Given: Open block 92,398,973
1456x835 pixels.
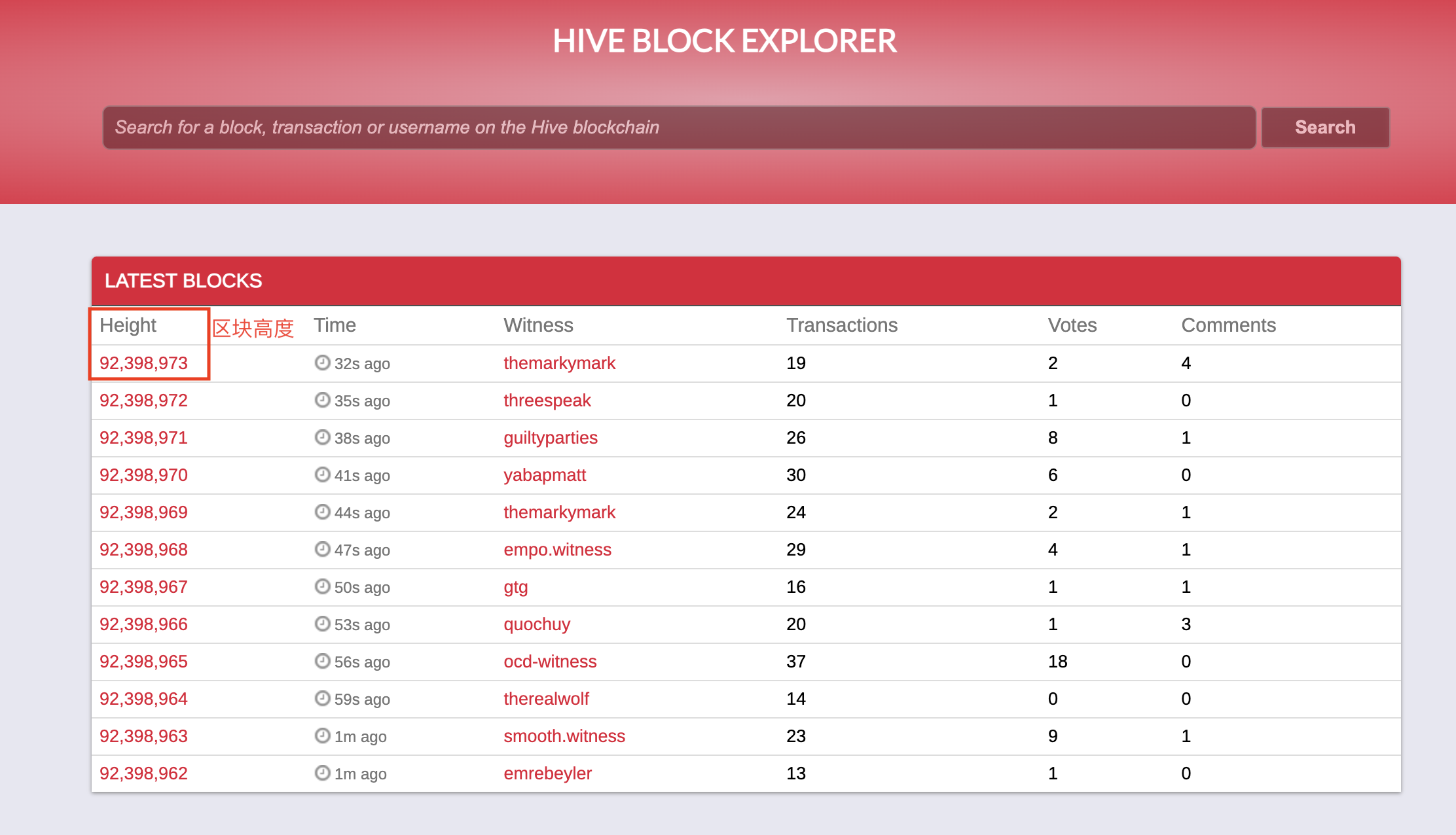Looking at the screenshot, I should pos(143,363).
